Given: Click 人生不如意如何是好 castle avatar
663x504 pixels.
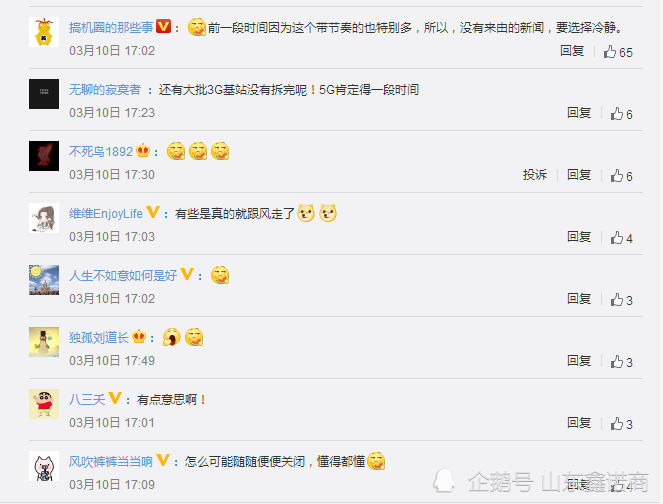Looking at the screenshot, I should click(44, 280).
